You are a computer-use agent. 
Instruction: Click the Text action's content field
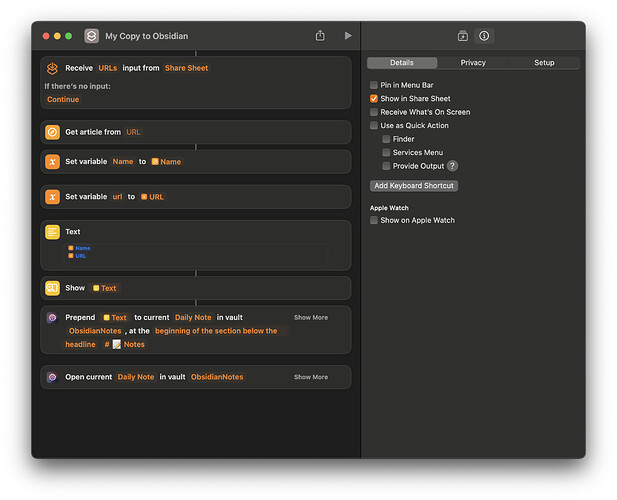tap(195, 255)
